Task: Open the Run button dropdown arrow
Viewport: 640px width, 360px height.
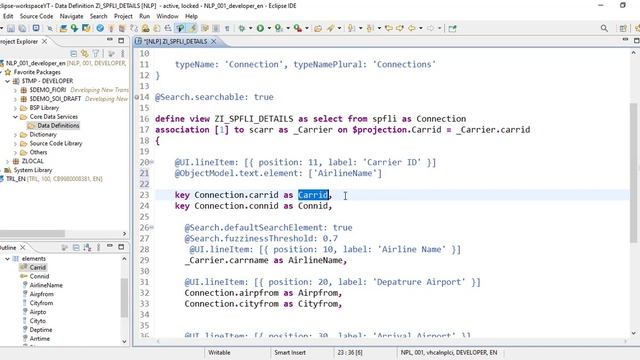Action: click(269, 28)
